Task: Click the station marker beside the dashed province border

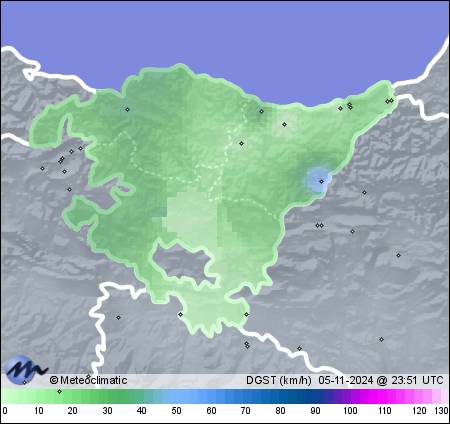Action: coord(242,144)
